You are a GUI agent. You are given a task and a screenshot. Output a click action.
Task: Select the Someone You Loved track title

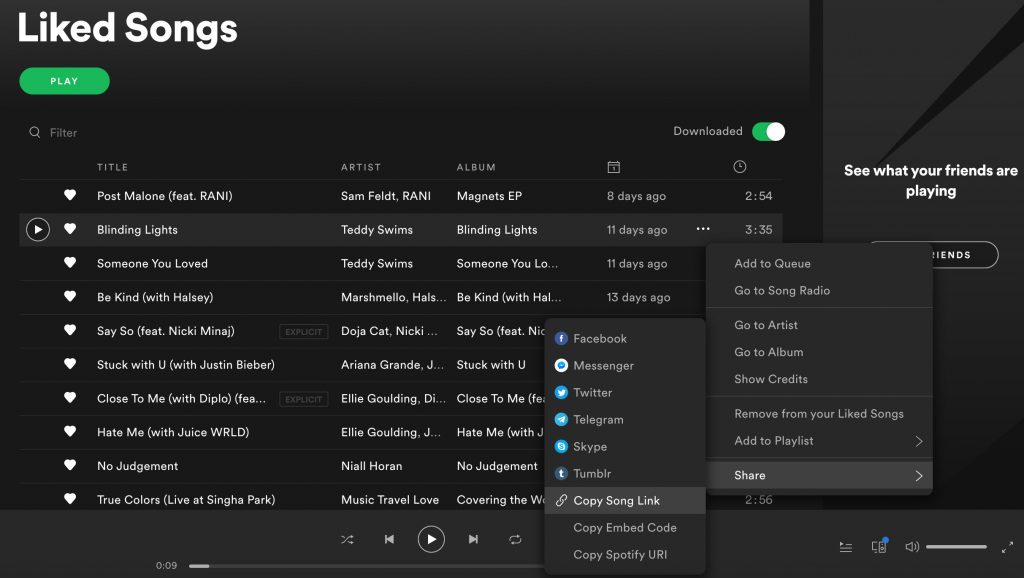(x=152, y=263)
